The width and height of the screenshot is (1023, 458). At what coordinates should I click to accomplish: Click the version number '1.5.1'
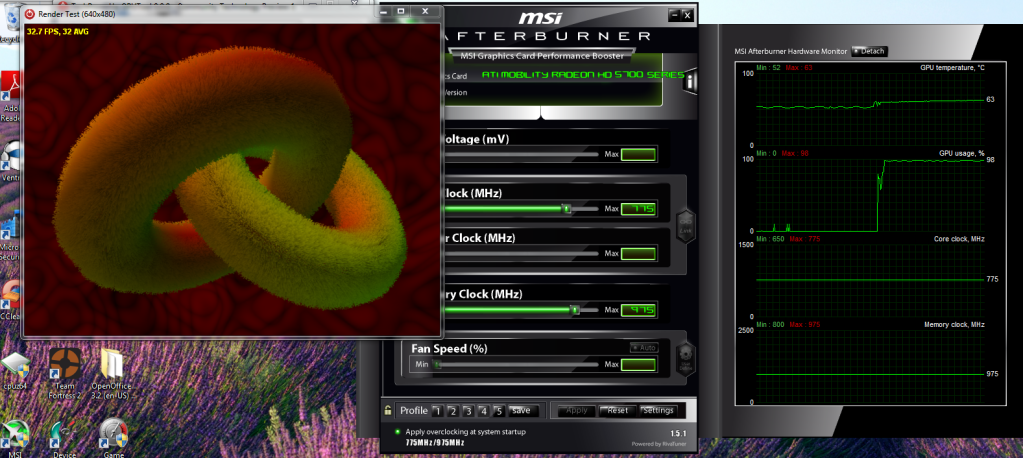click(x=679, y=433)
